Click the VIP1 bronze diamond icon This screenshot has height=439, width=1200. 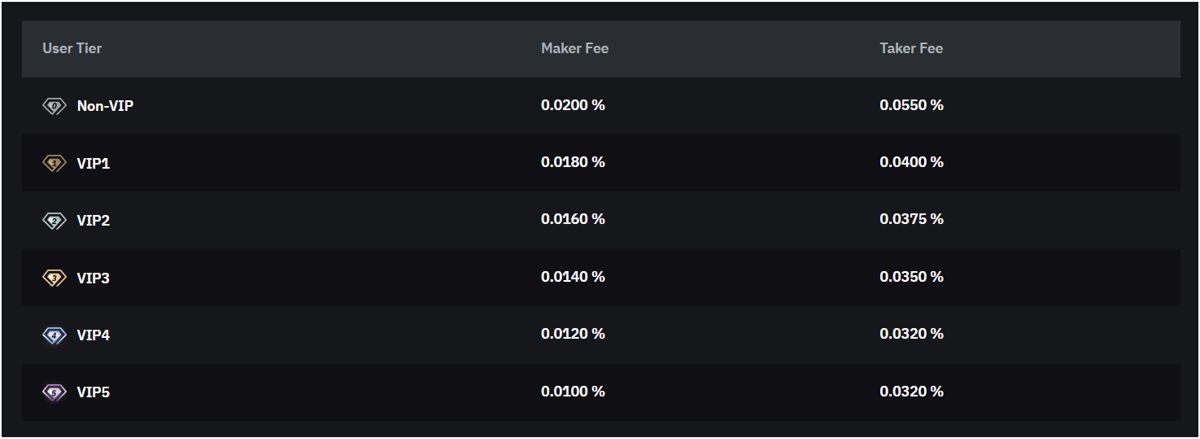coord(54,163)
